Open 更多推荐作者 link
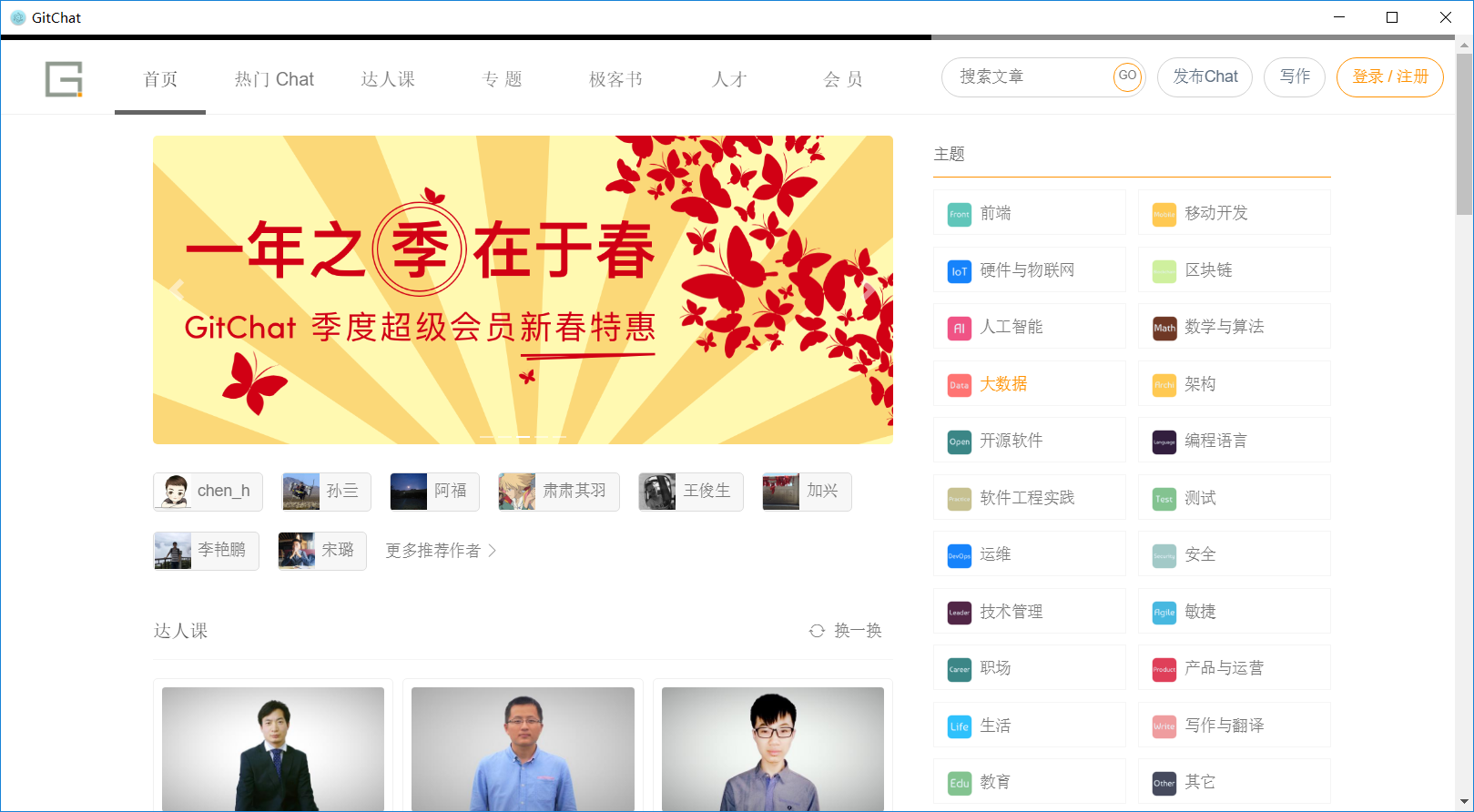 pyautogui.click(x=433, y=551)
